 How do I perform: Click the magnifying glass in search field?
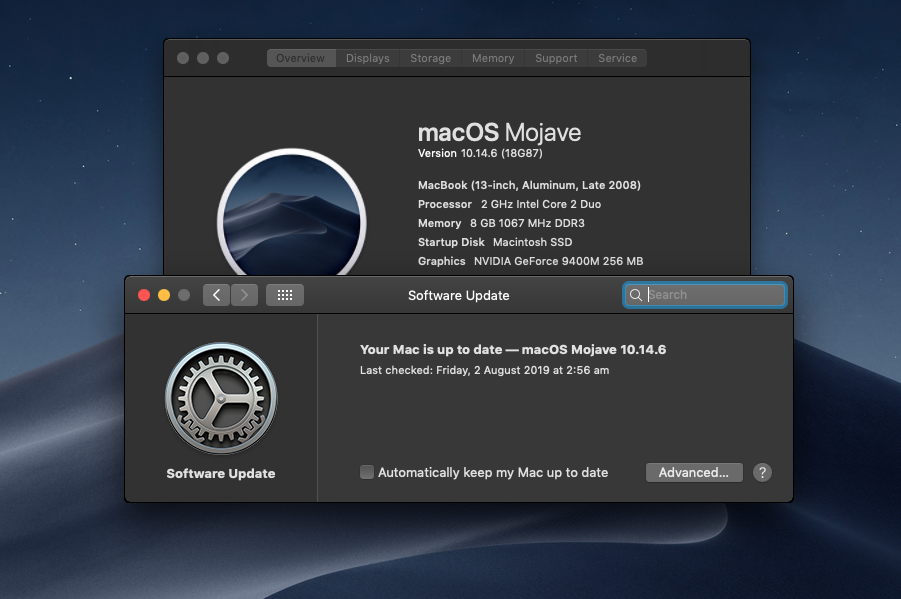click(636, 295)
